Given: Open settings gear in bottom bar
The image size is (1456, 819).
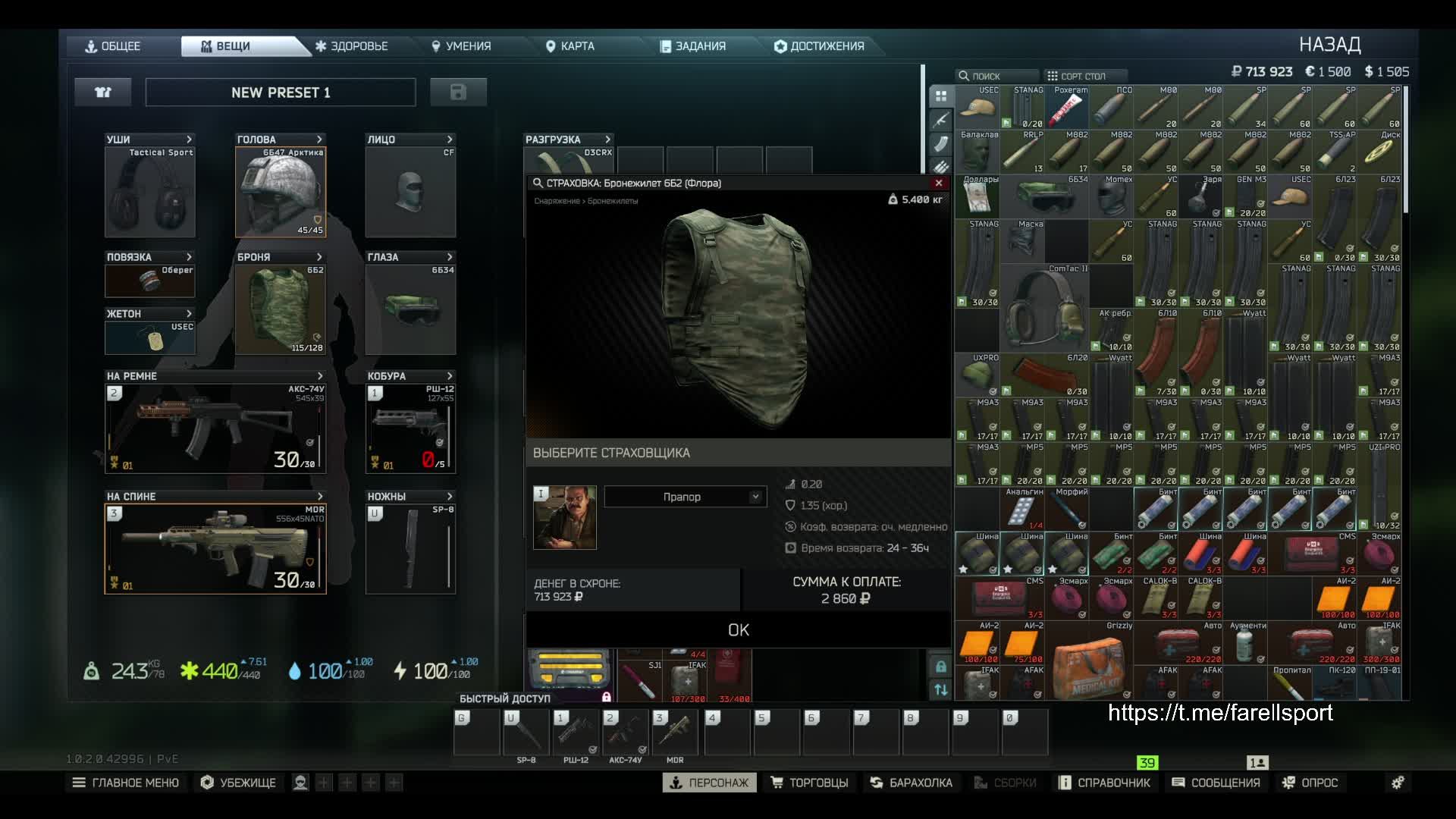Looking at the screenshot, I should pos(1398,783).
